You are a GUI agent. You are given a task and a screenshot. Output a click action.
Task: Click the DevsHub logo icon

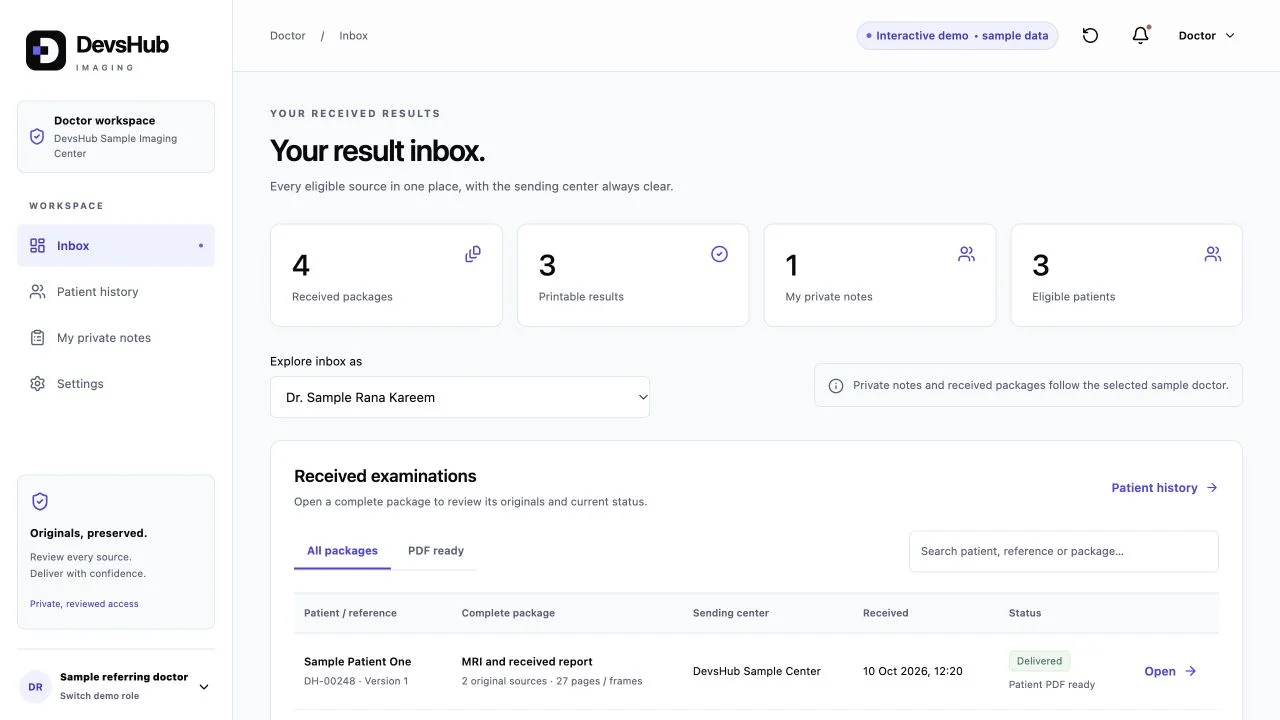click(x=46, y=50)
